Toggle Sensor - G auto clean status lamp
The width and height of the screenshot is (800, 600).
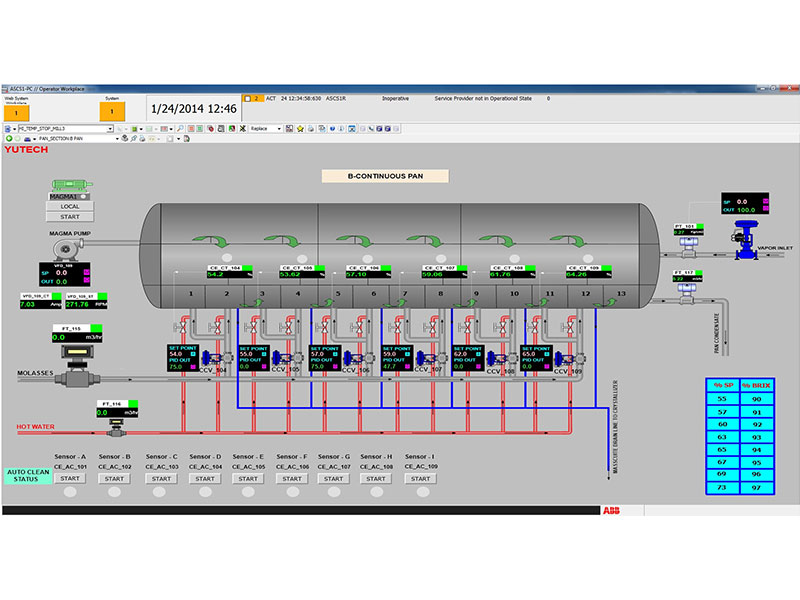click(334, 492)
